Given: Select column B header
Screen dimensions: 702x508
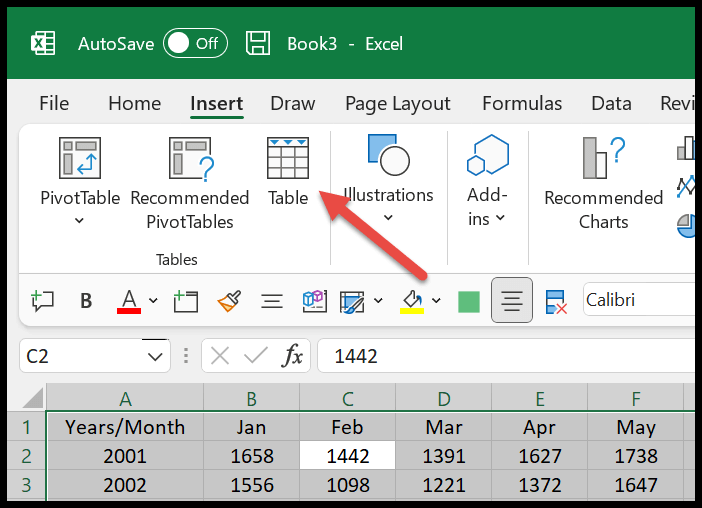Looking at the screenshot, I should tap(251, 398).
